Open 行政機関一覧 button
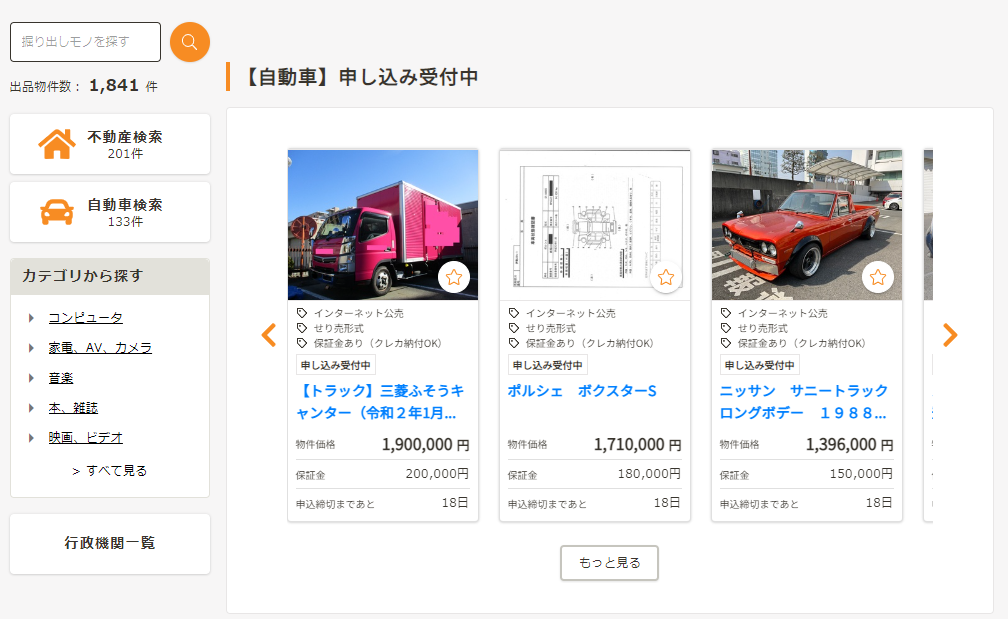The image size is (1008, 619). tap(110, 543)
